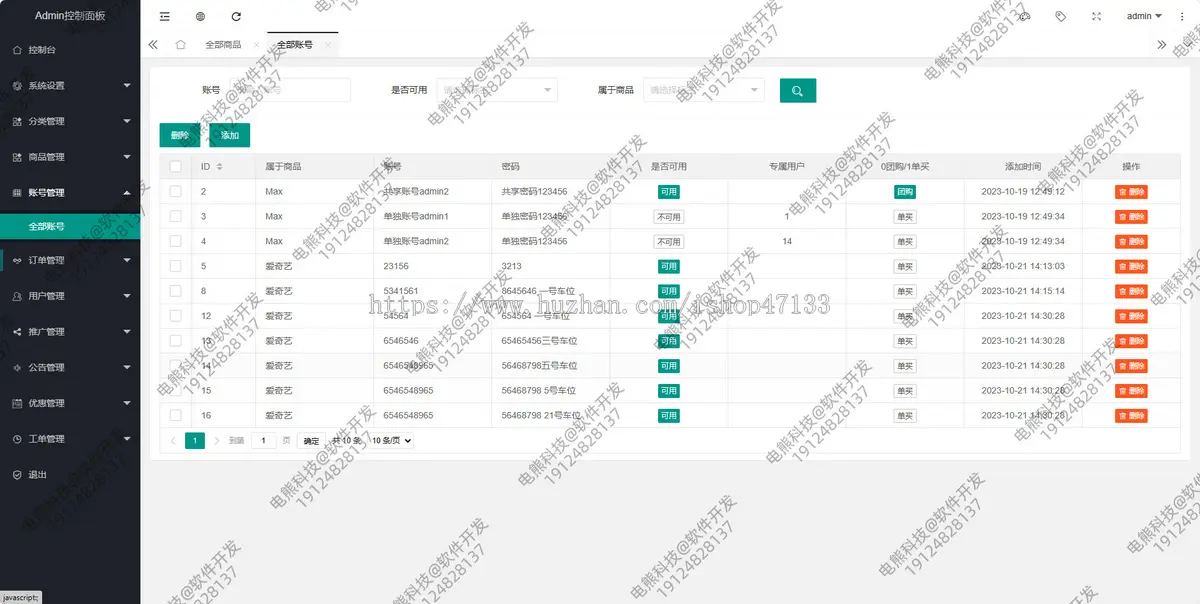Toggle 单买 tag in row ID 3
Screen dimensions: 1200x604
(x=905, y=216)
